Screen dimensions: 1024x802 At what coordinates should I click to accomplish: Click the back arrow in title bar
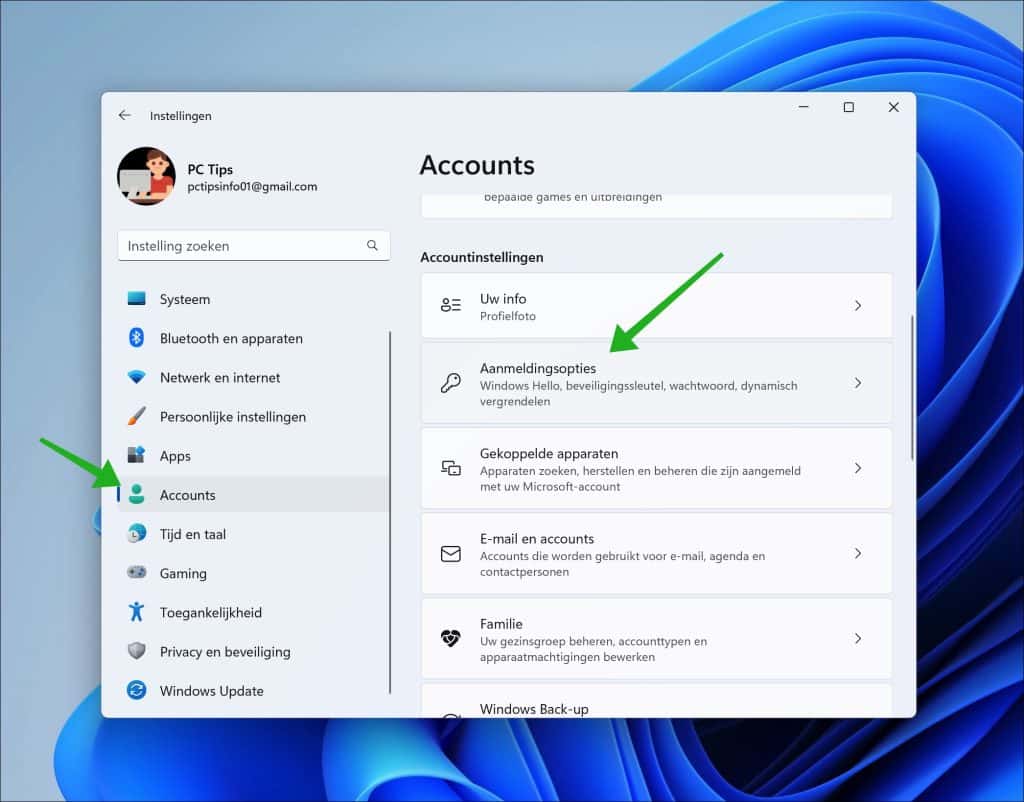[x=125, y=116]
